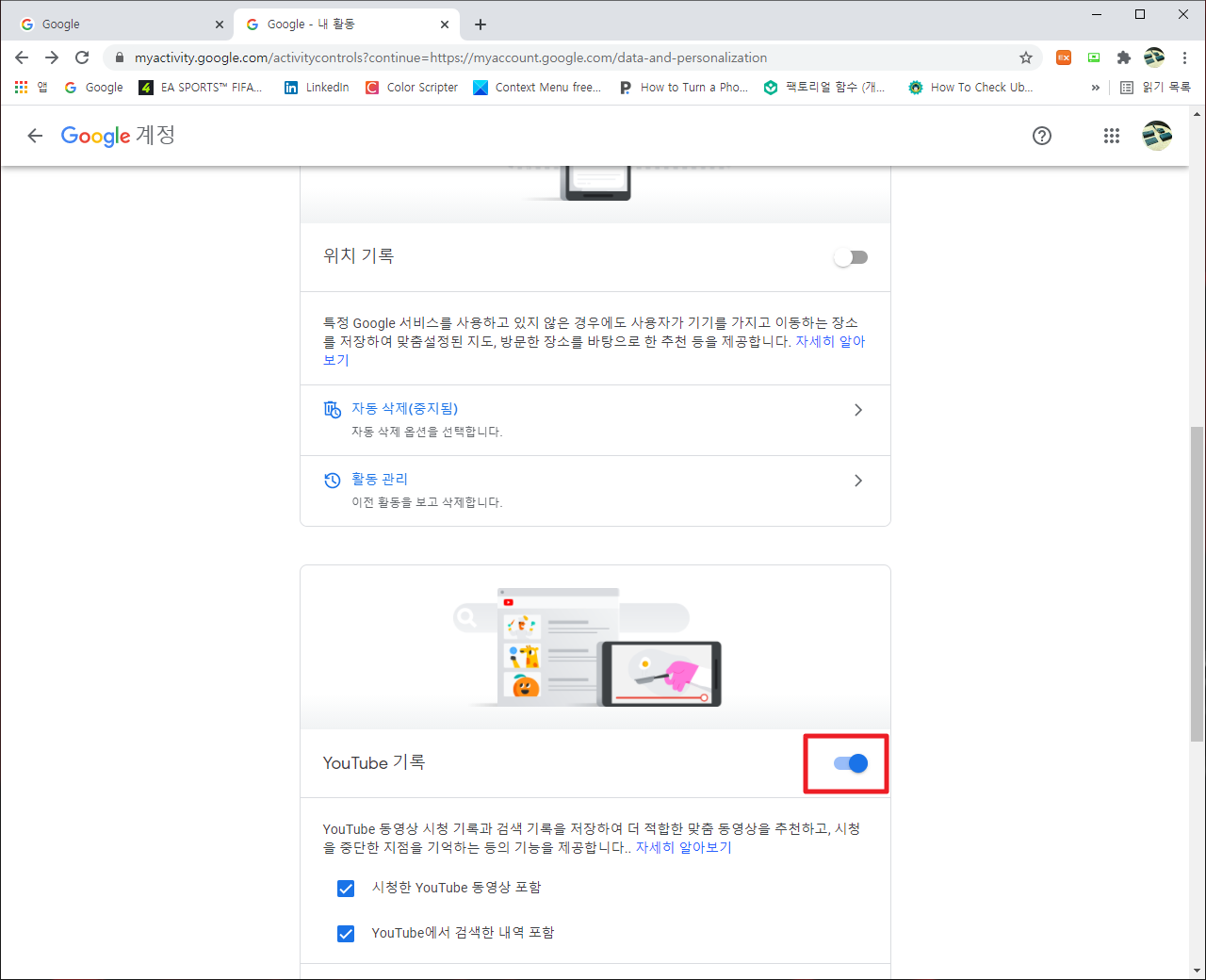Viewport: 1206px width, 980px height.
Task: Toggle the YouTube 기록 switch
Action: (x=851, y=763)
